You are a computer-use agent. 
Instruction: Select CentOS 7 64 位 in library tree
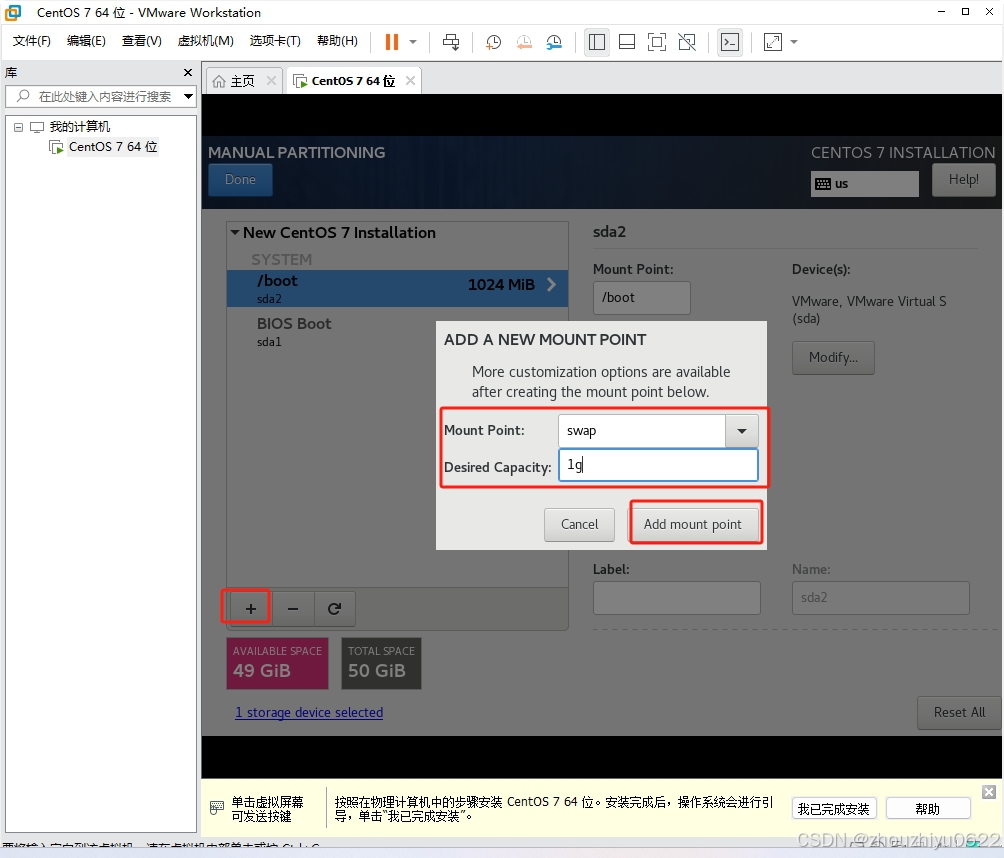tap(113, 147)
